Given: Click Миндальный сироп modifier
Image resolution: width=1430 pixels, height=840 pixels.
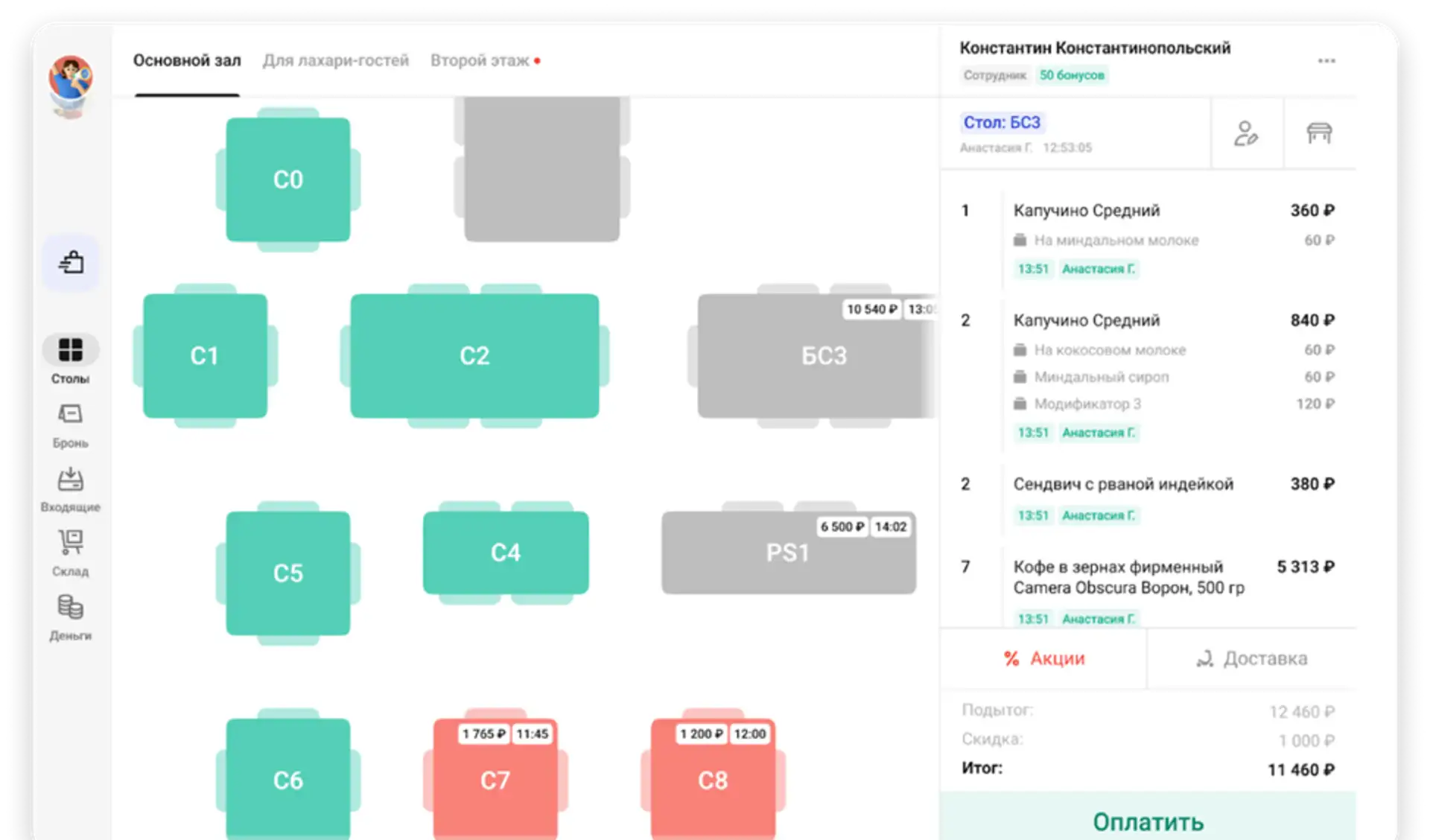Looking at the screenshot, I should [1173, 377].
